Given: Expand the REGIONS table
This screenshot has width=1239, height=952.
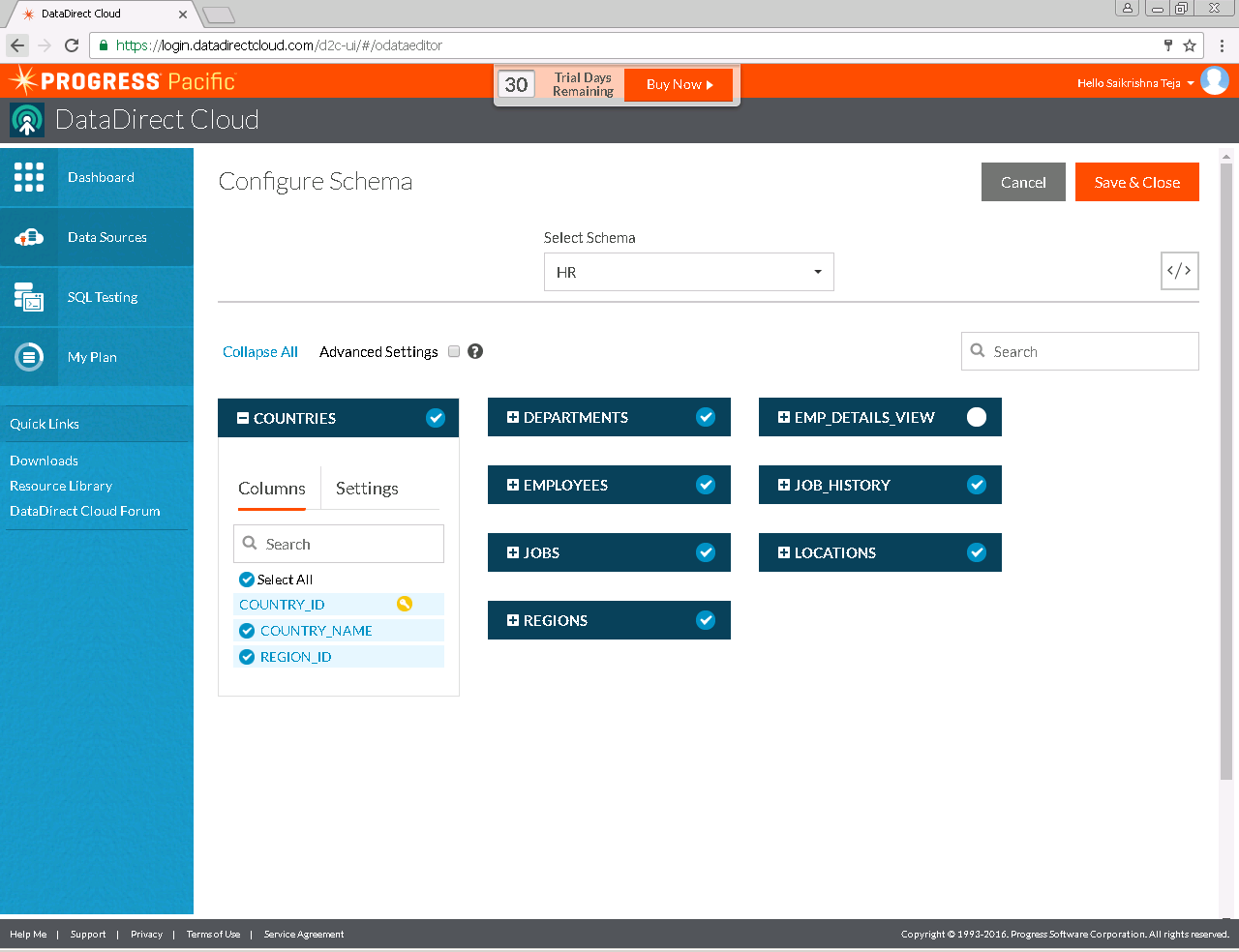Looking at the screenshot, I should [x=513, y=620].
